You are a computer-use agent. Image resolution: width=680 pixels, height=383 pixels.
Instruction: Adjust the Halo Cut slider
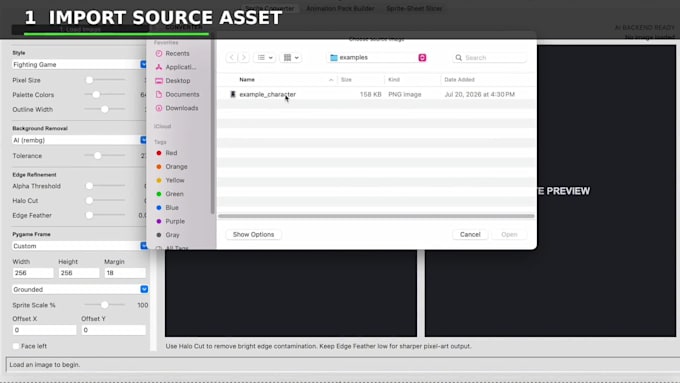pos(105,200)
